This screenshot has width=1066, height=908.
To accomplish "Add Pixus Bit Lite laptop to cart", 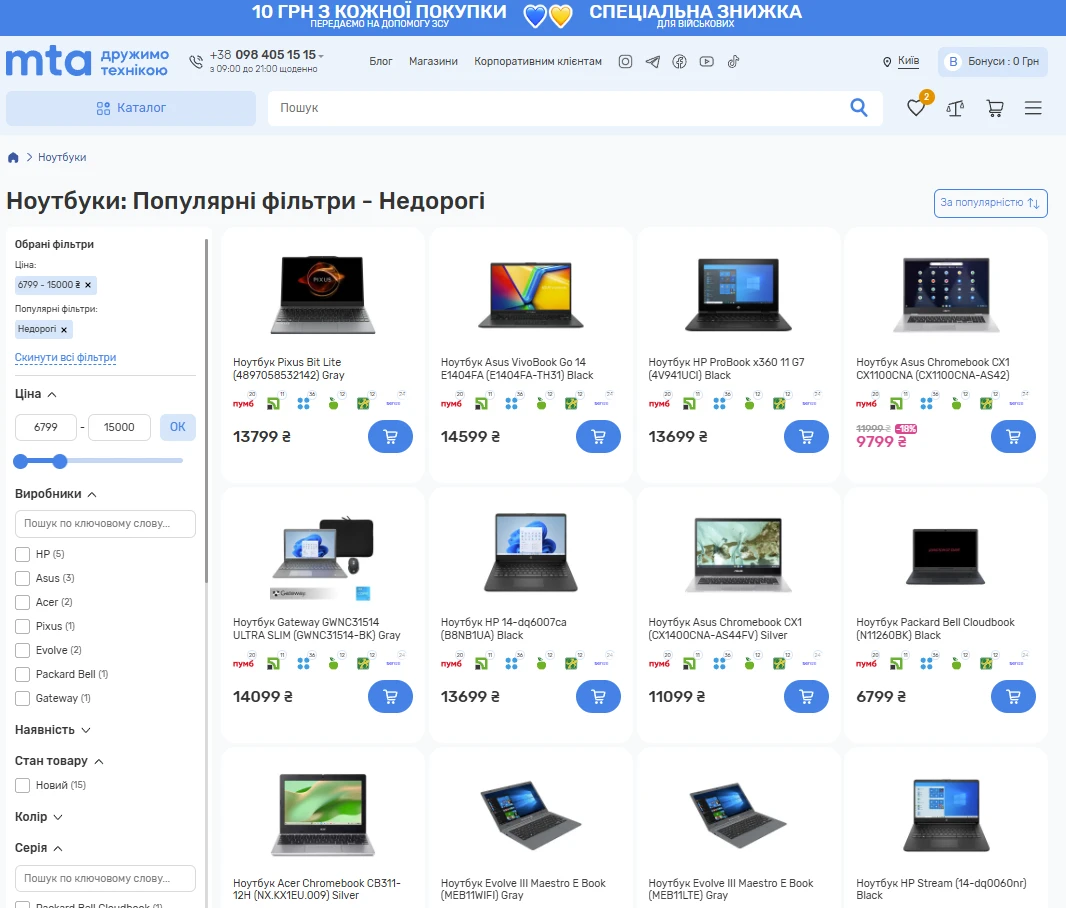I will tap(390, 436).
